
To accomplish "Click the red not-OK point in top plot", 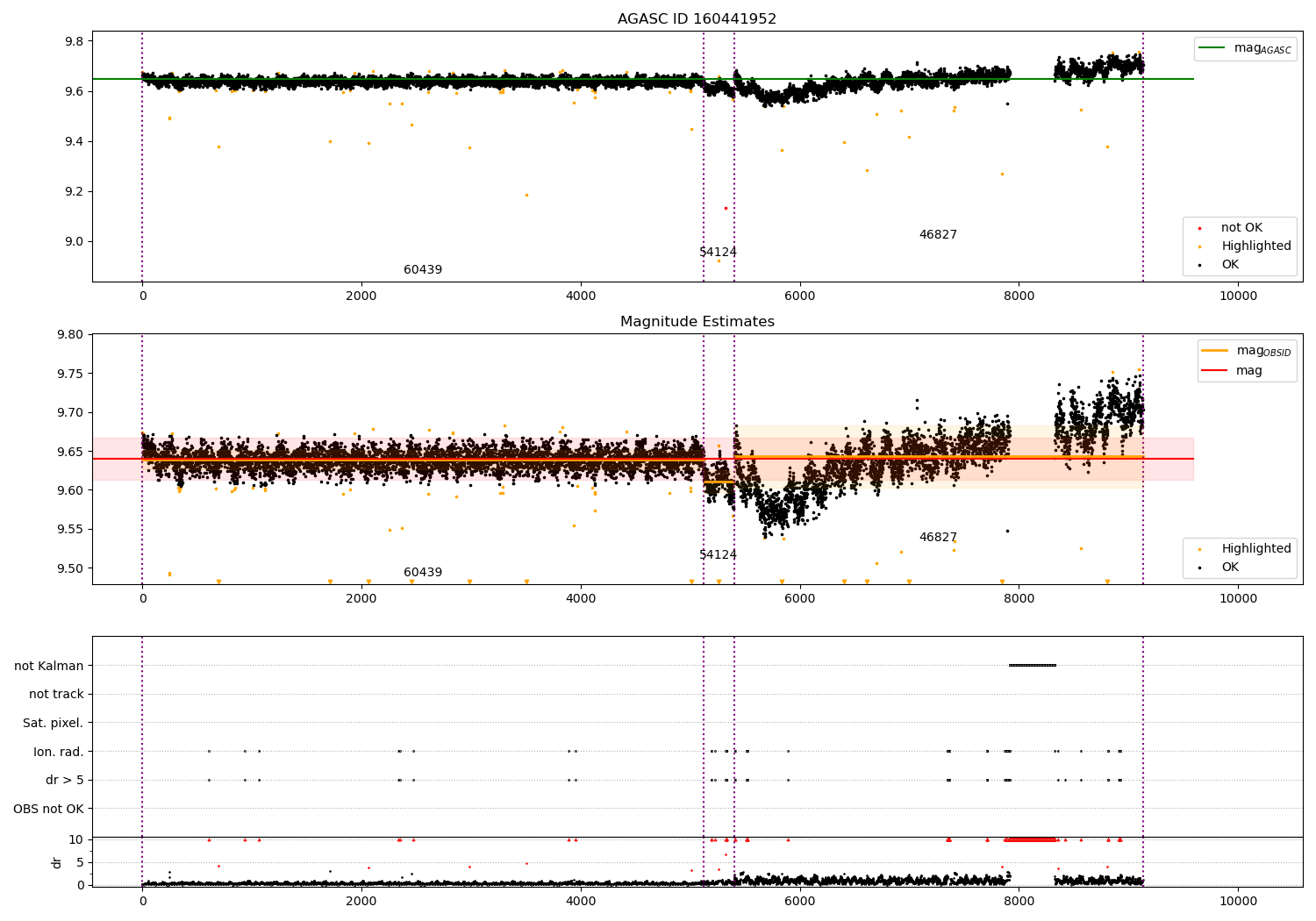I will pyautogui.click(x=726, y=208).
